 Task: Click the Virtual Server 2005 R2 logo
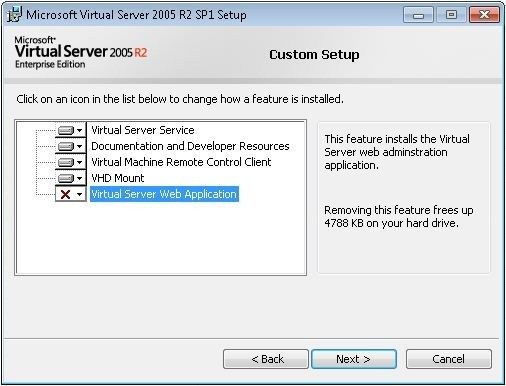coord(81,53)
